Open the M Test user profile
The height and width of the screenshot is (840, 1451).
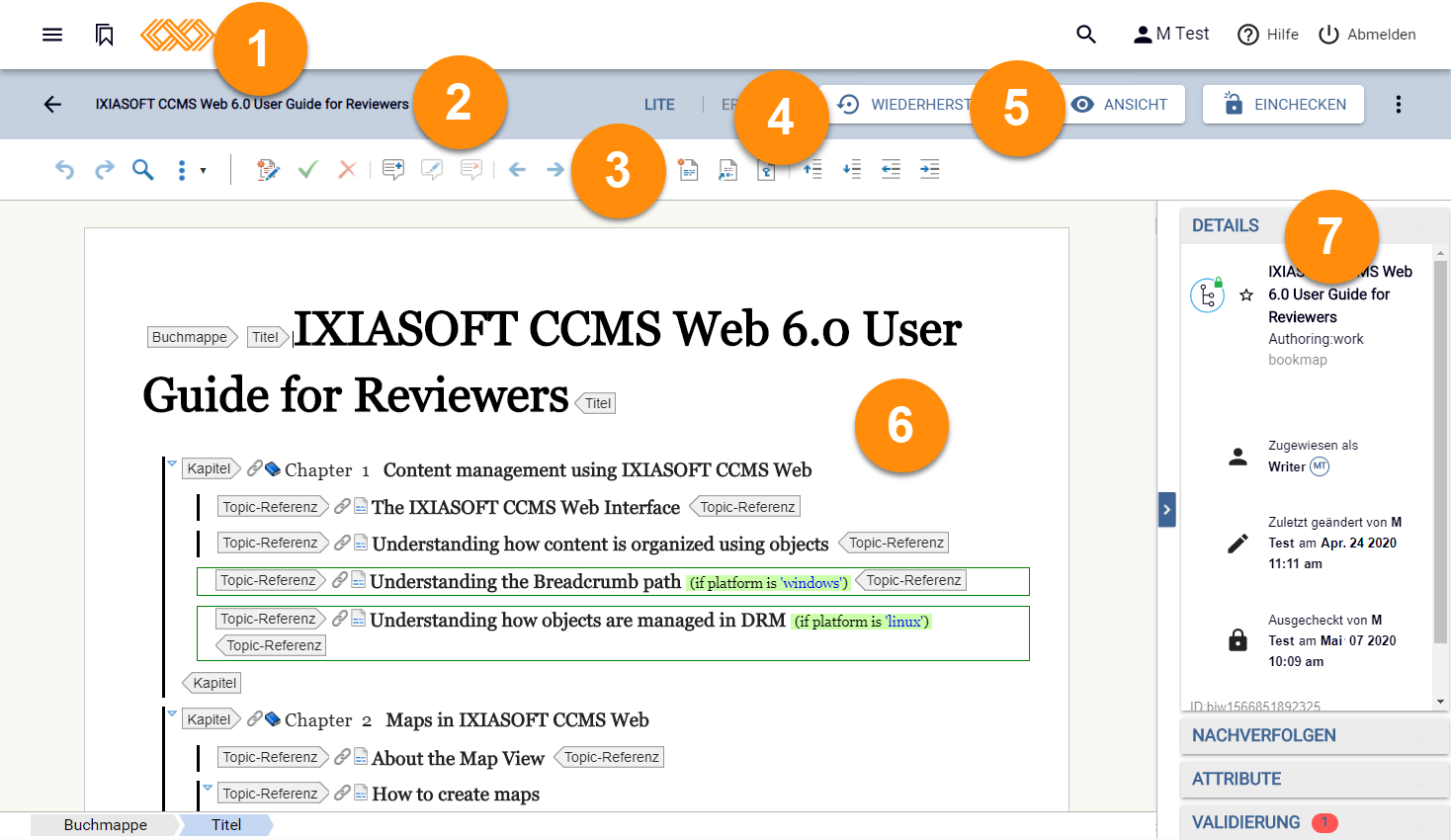[1170, 34]
